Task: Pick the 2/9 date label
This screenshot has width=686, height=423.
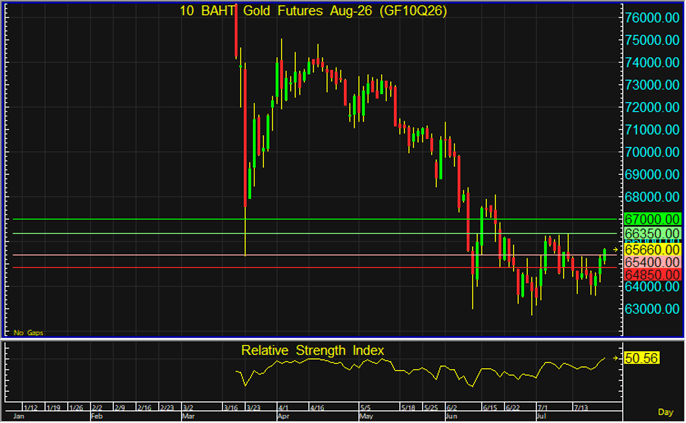Action: [x=119, y=408]
